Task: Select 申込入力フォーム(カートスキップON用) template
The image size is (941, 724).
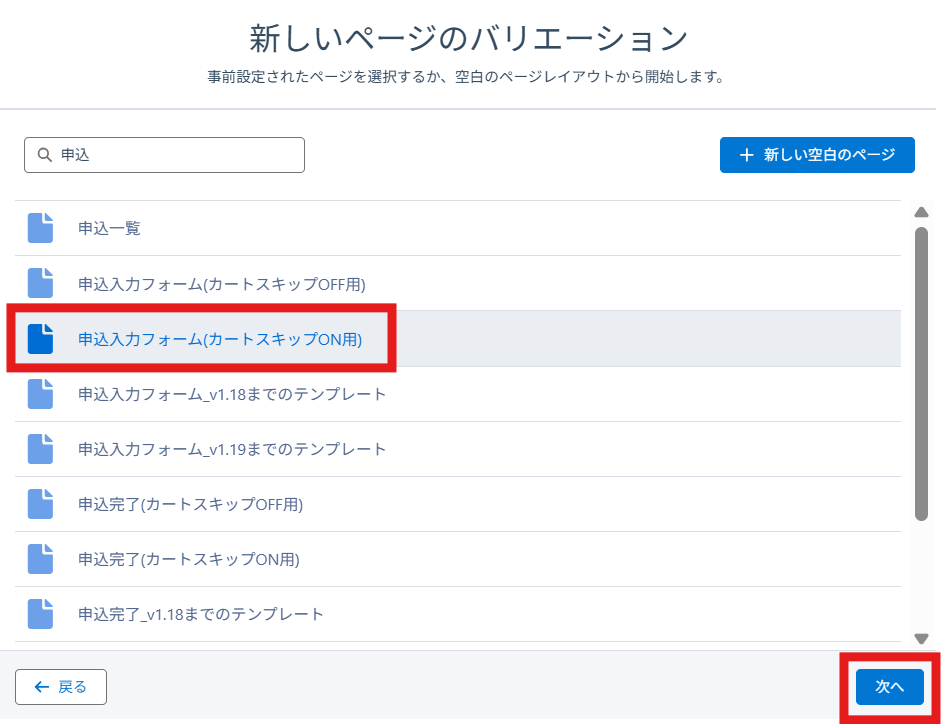Action: tap(220, 339)
